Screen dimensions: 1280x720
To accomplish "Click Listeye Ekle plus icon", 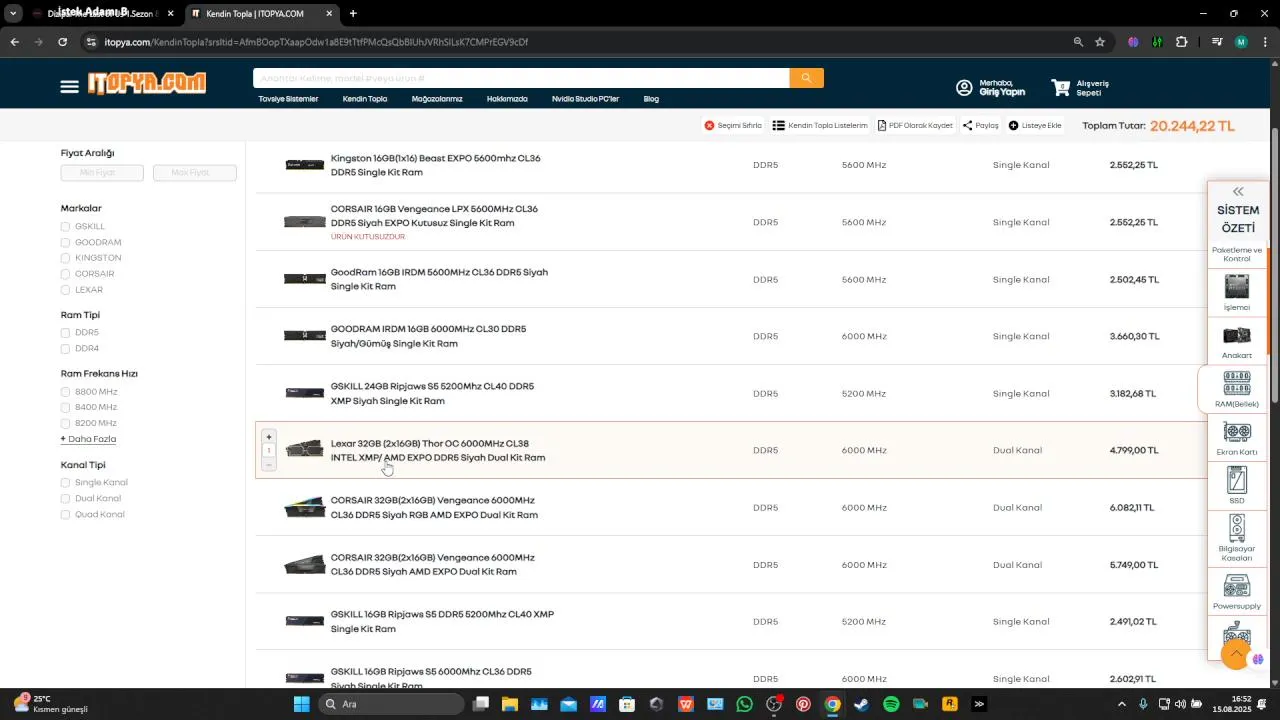I will [x=1013, y=126].
